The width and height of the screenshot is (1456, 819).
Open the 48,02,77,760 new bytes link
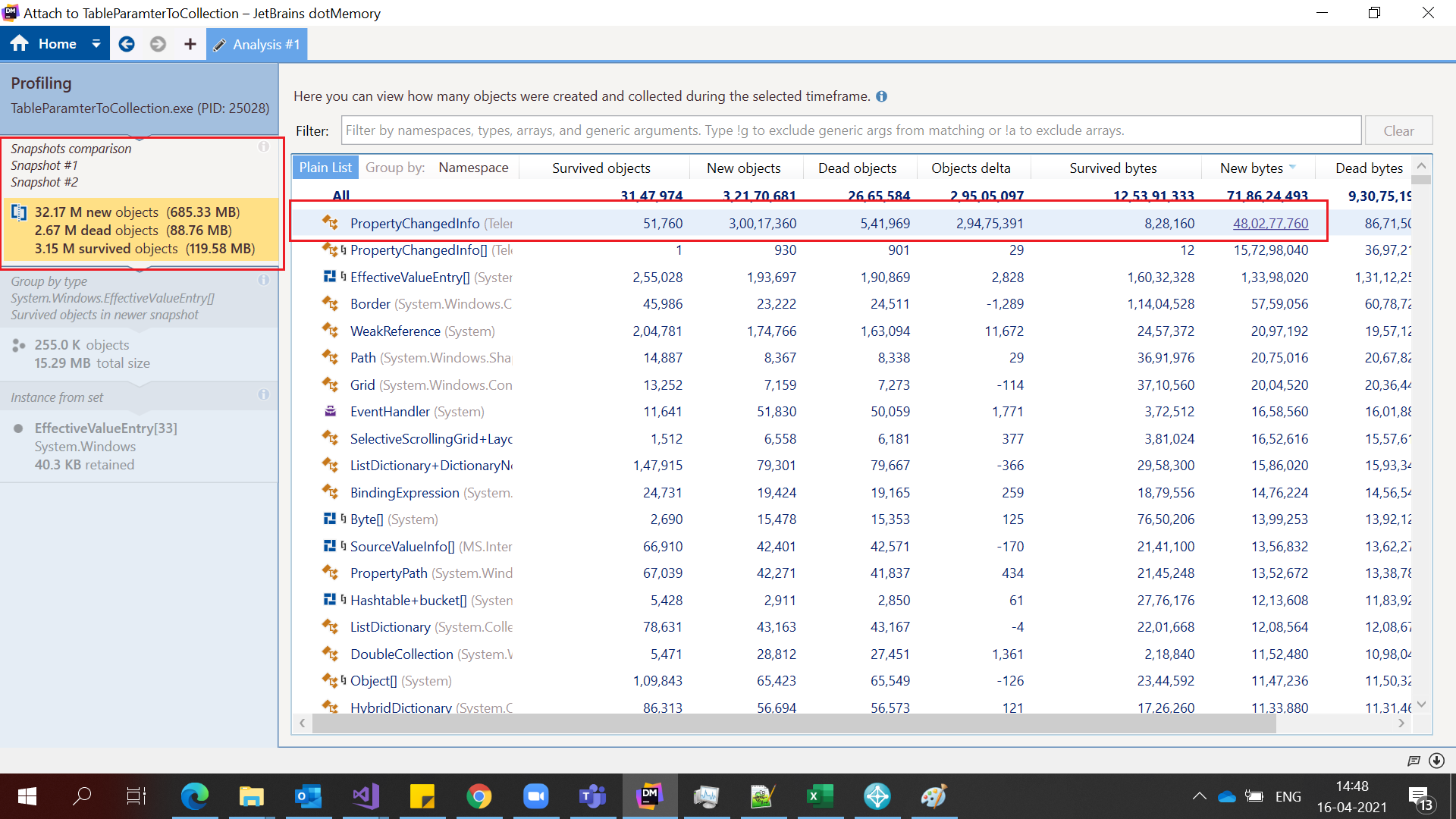(x=1270, y=223)
